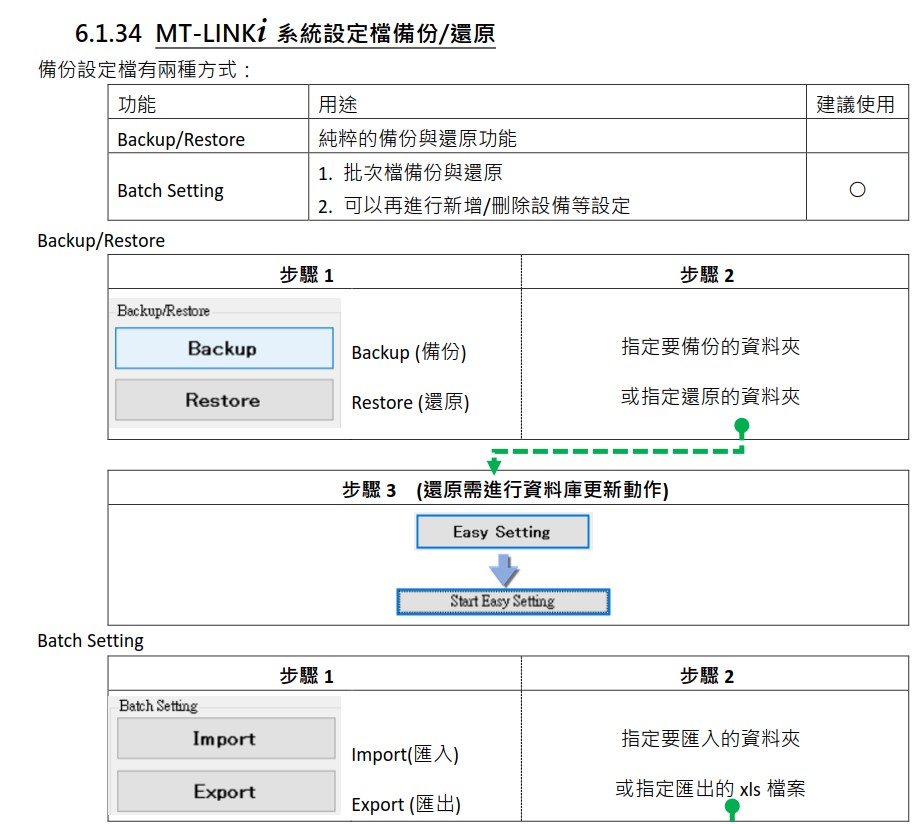
Task: Click the Backup button
Action: 224,348
